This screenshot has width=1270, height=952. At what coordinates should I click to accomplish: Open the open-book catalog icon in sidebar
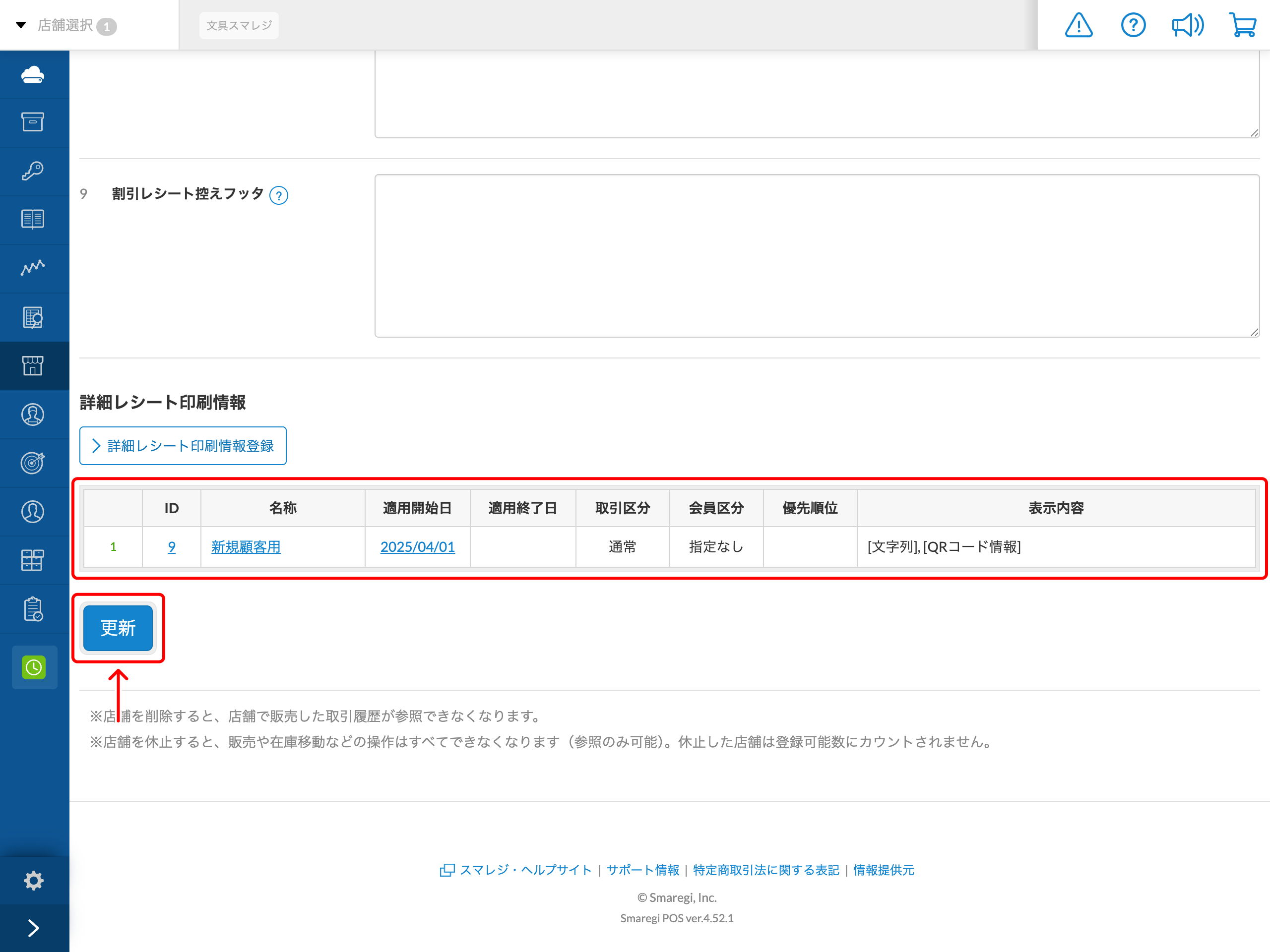[33, 219]
